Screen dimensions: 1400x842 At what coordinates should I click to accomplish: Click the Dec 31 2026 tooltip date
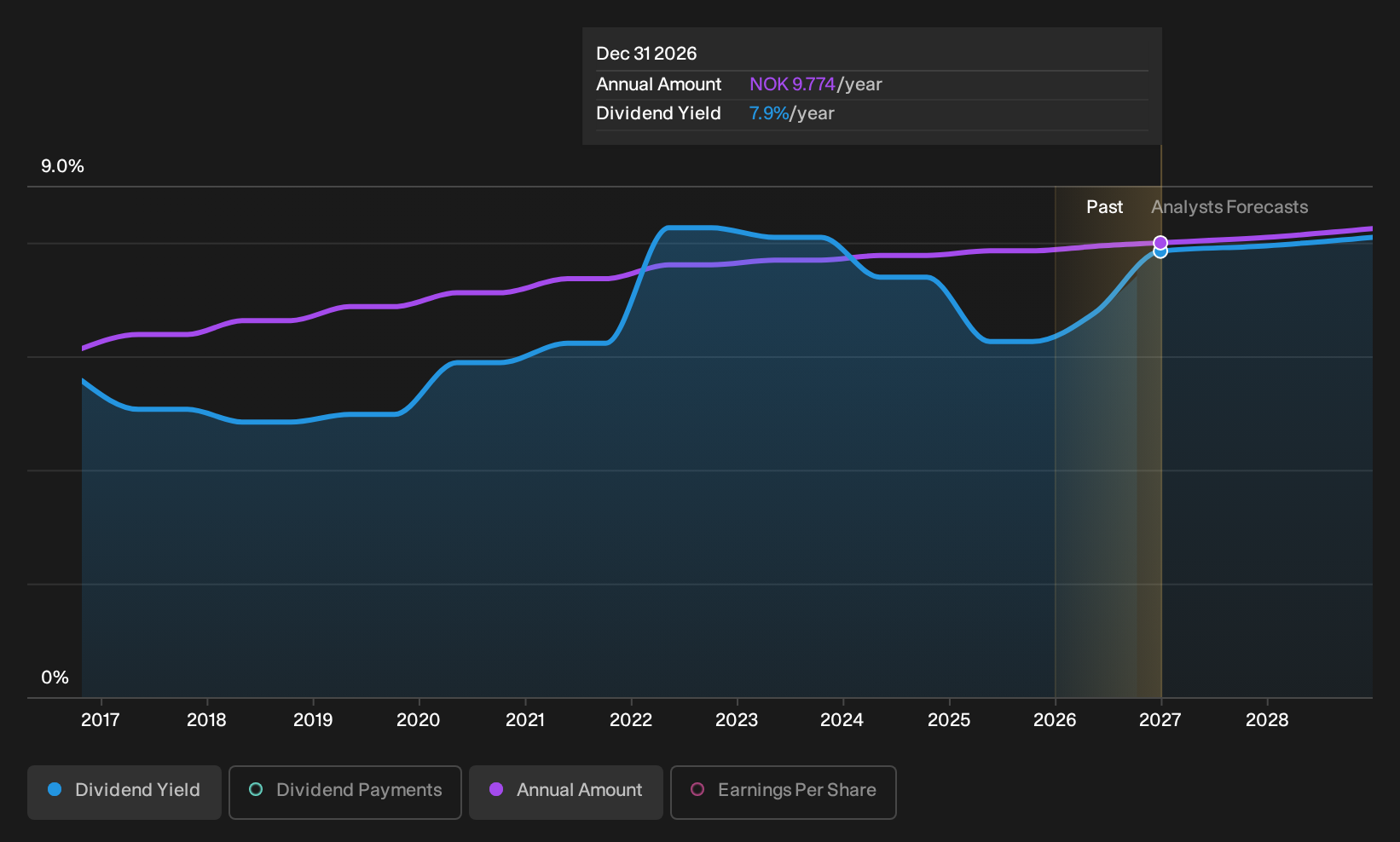click(646, 54)
